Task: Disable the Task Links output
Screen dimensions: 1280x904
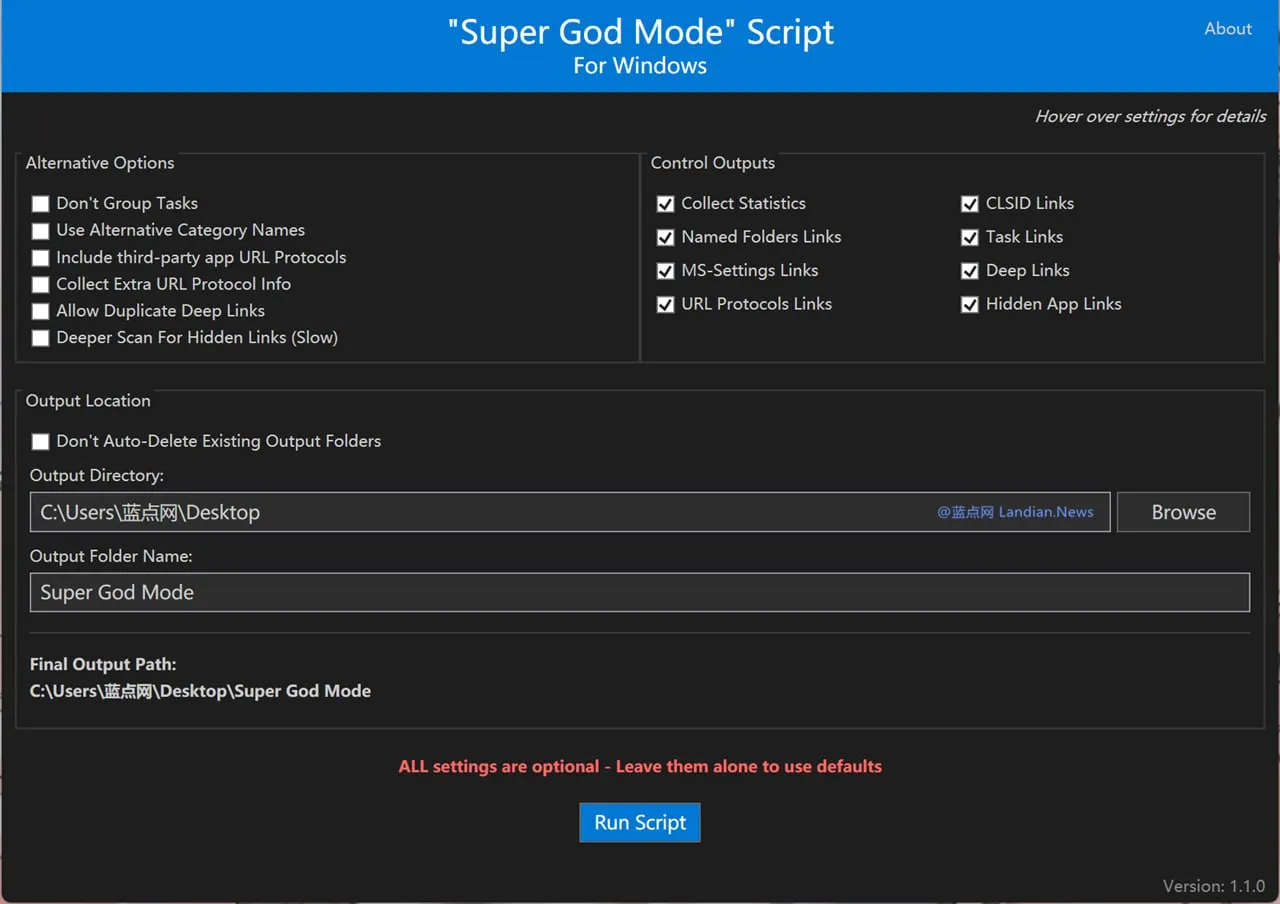Action: click(x=969, y=238)
